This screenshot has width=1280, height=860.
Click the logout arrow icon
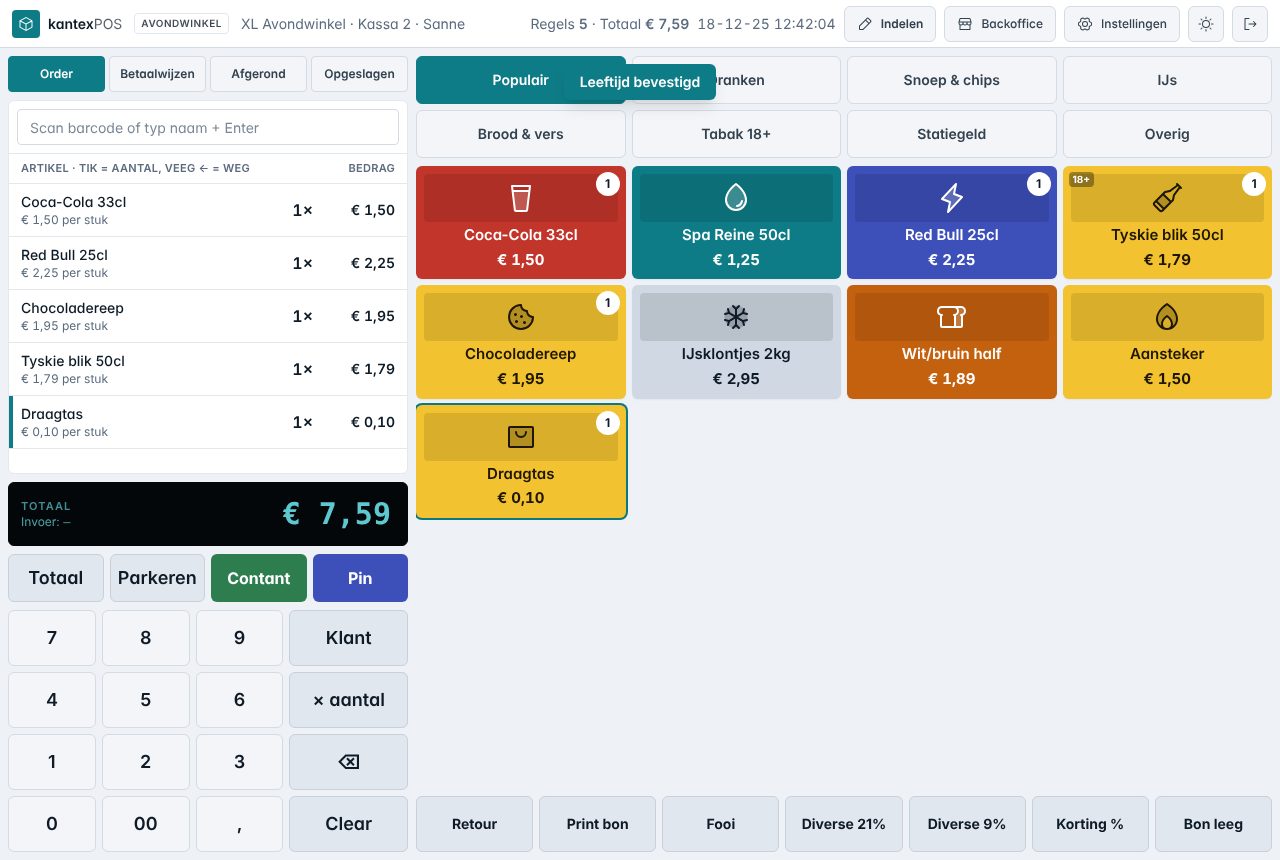(1250, 24)
